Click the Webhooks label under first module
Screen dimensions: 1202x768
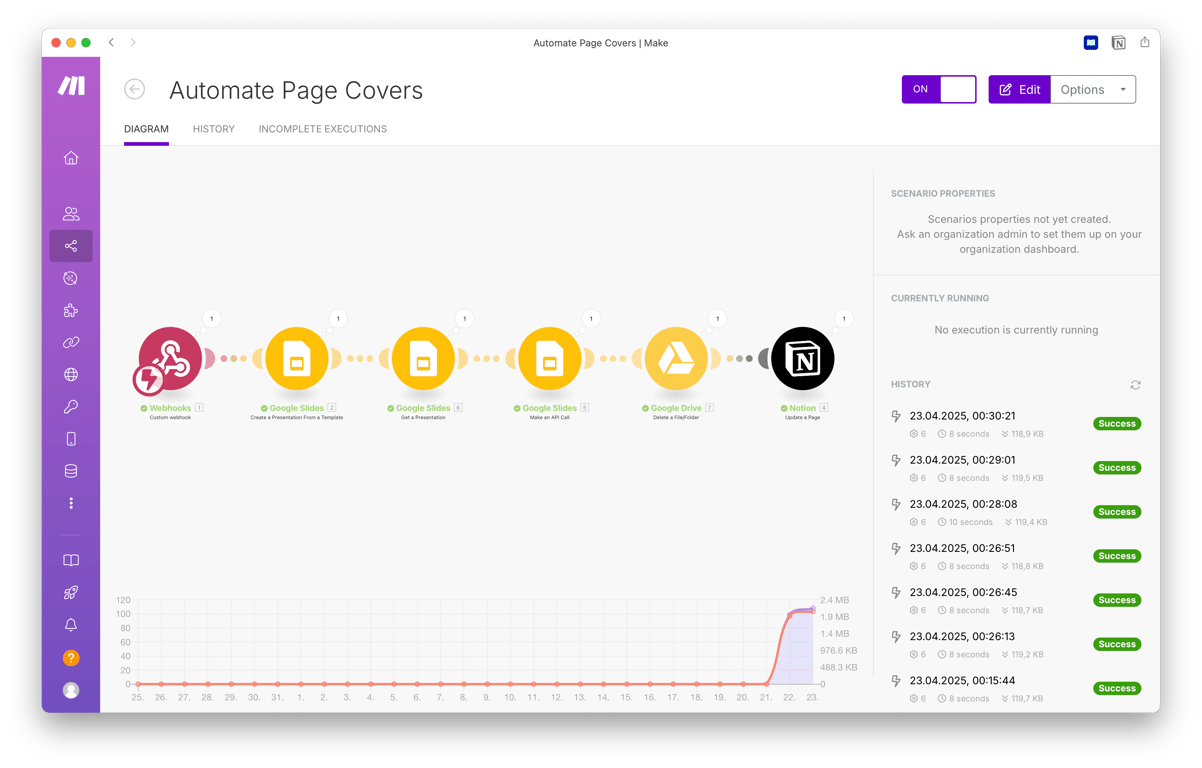[x=170, y=408]
